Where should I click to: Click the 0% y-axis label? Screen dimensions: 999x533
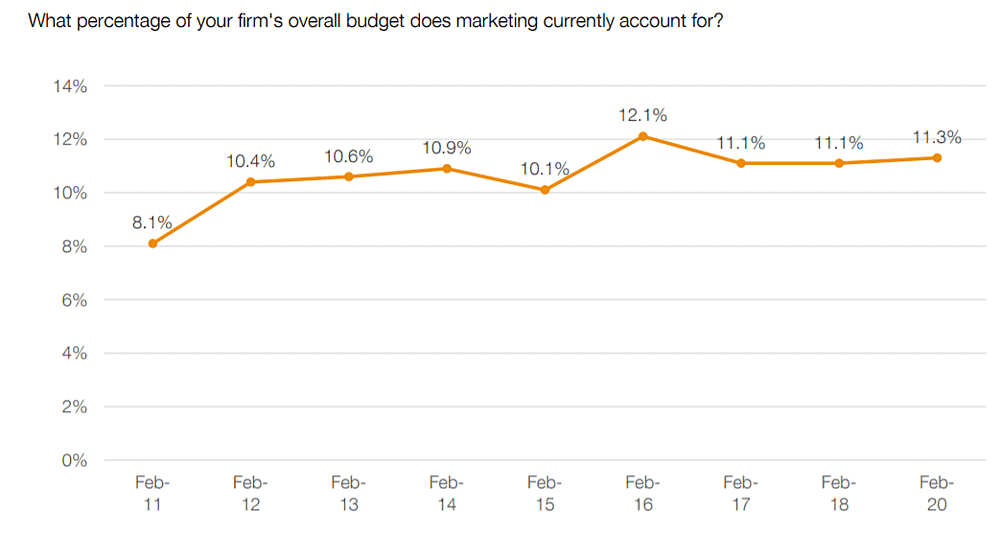point(74,461)
